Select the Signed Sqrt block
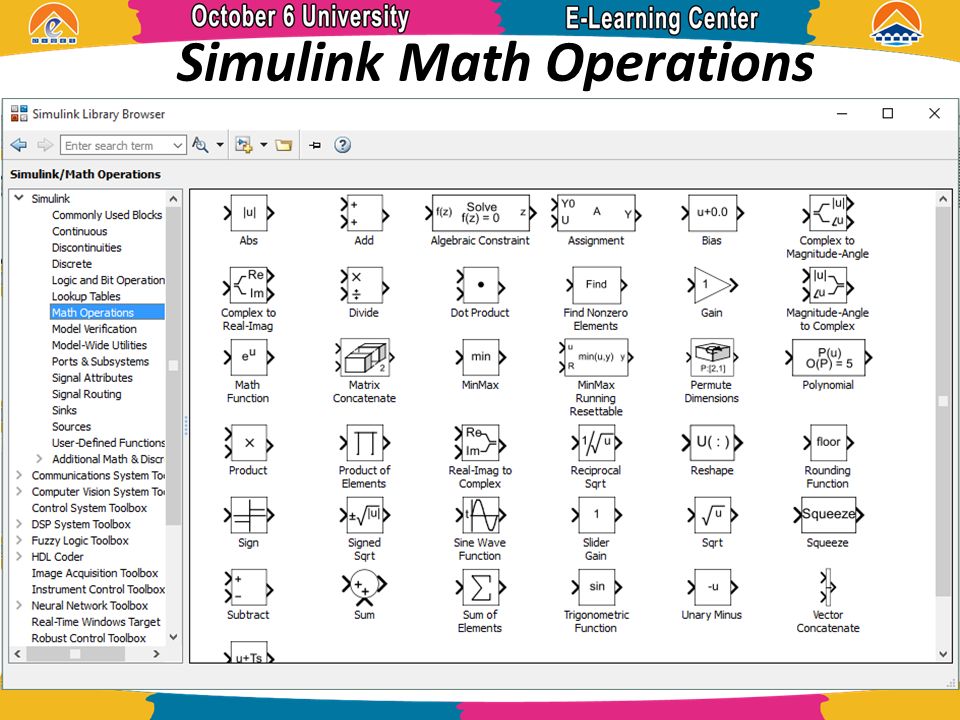This screenshot has width=960, height=720. (364, 515)
